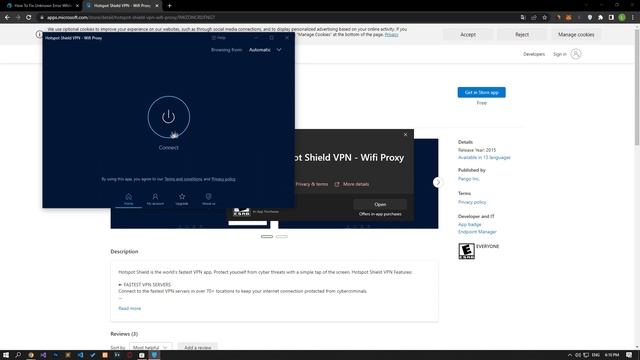Click Add a review button
Viewport: 640px width, 360px height.
coord(198,347)
